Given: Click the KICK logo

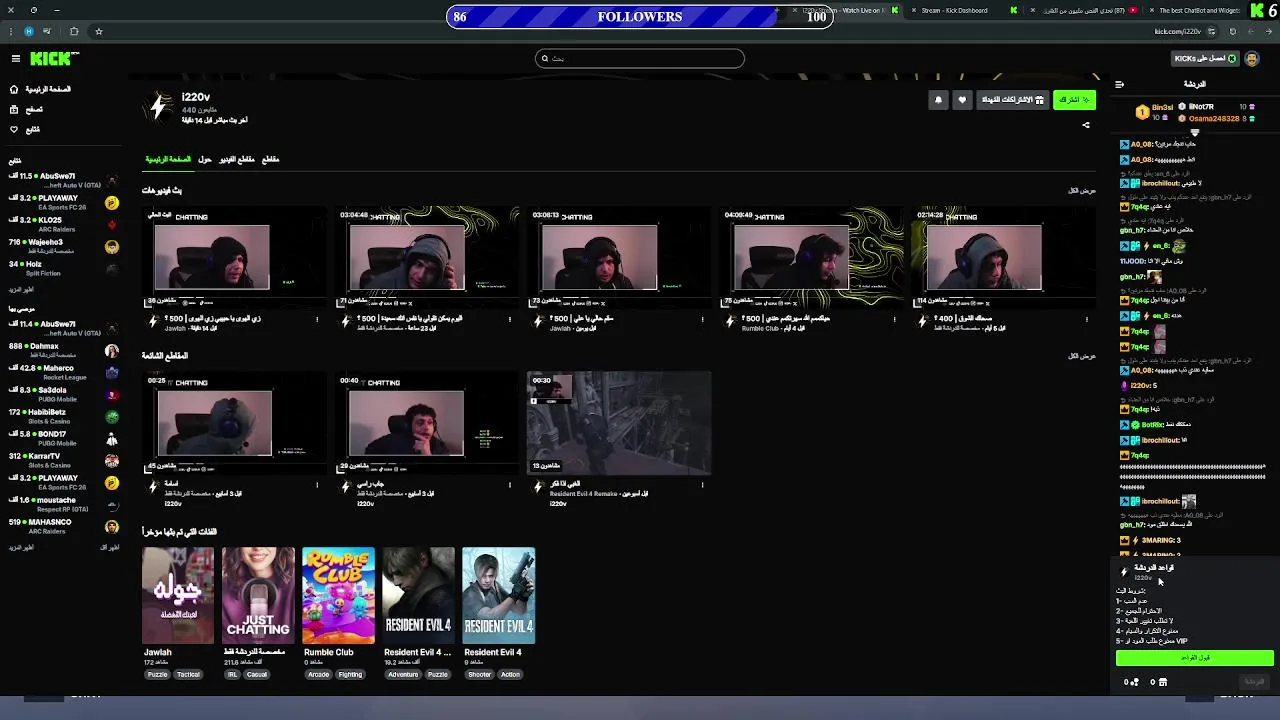Looking at the screenshot, I should (x=53, y=59).
